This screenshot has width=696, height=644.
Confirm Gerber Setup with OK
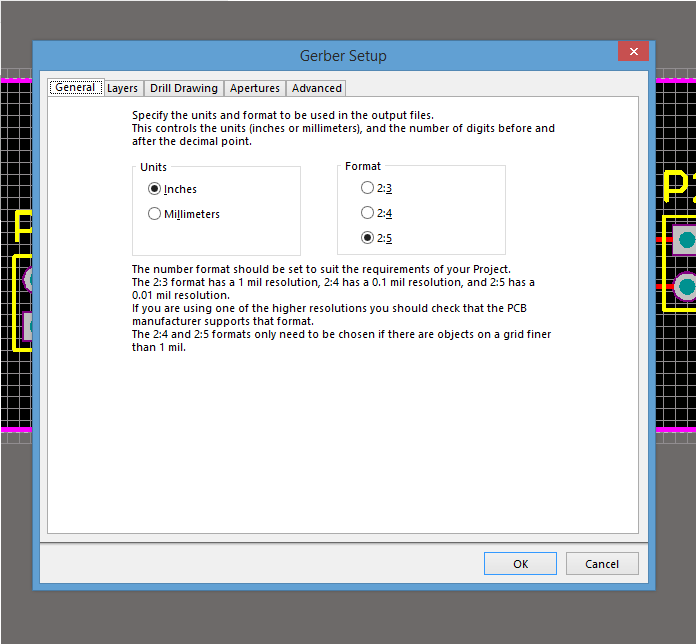[x=520, y=564]
